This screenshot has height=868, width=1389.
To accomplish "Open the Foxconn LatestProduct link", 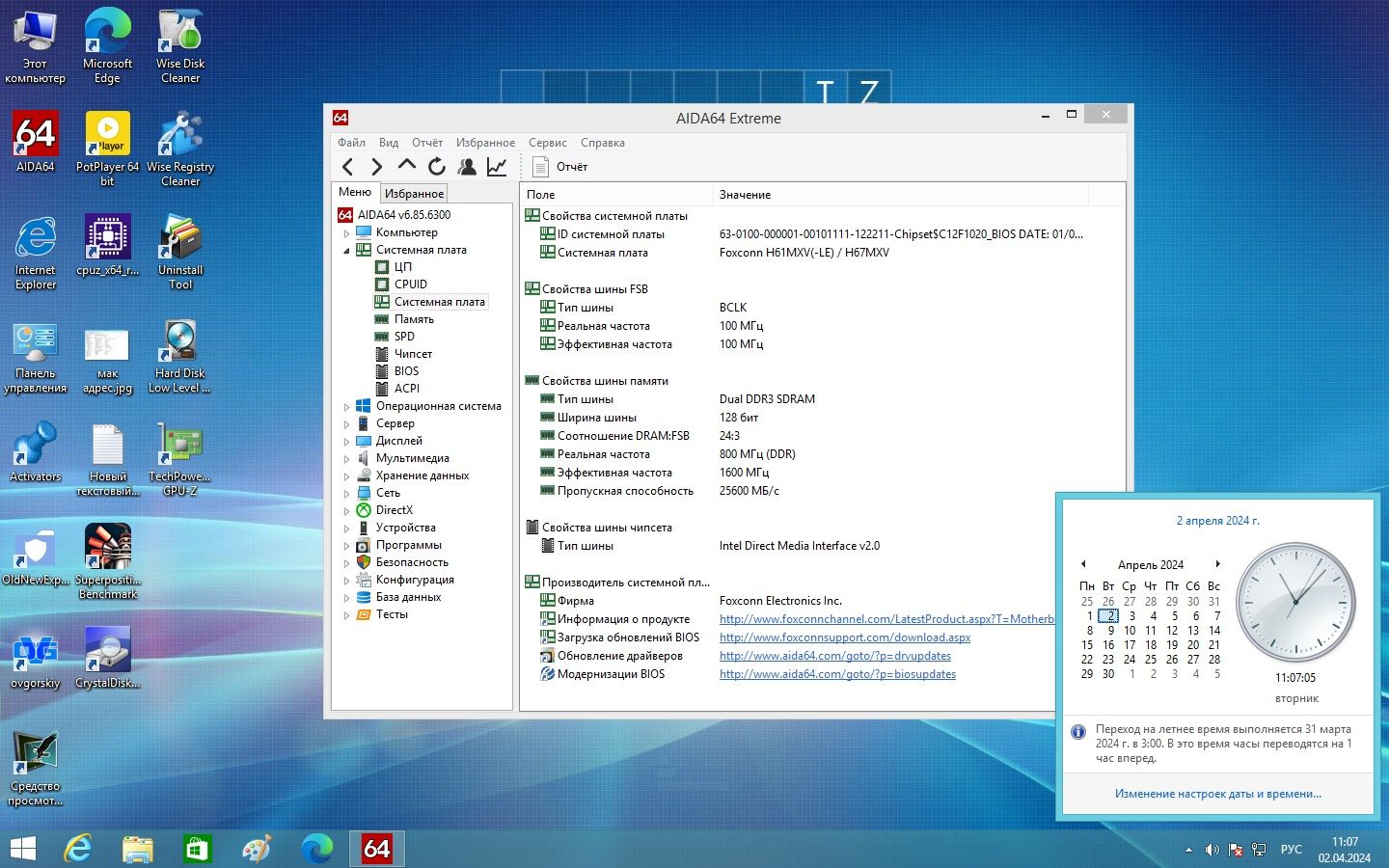I will pos(886,619).
